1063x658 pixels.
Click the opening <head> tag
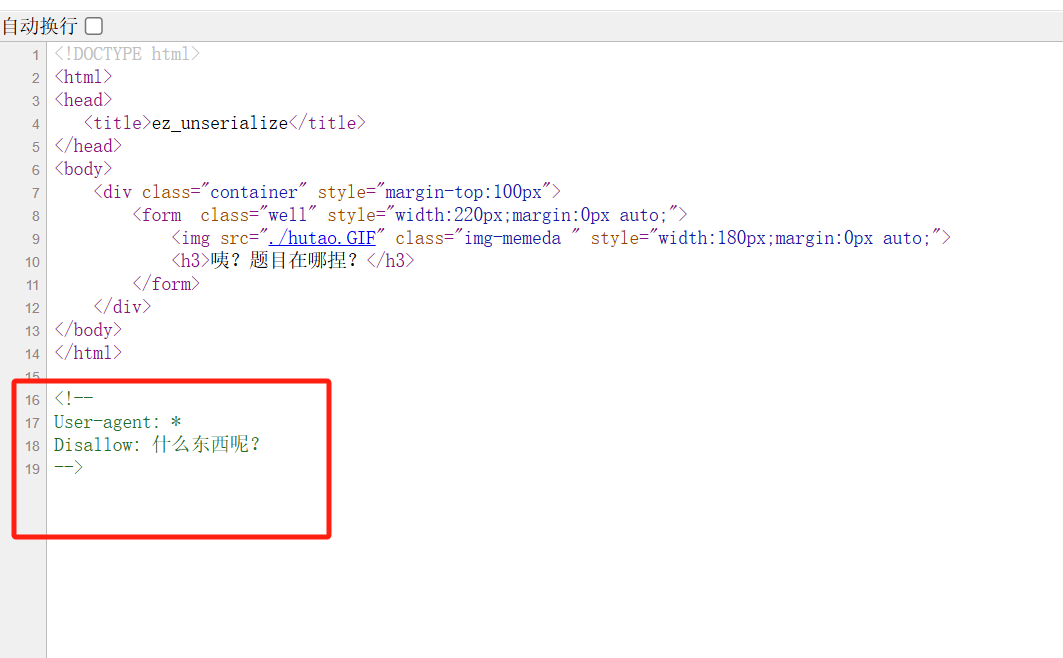point(83,100)
